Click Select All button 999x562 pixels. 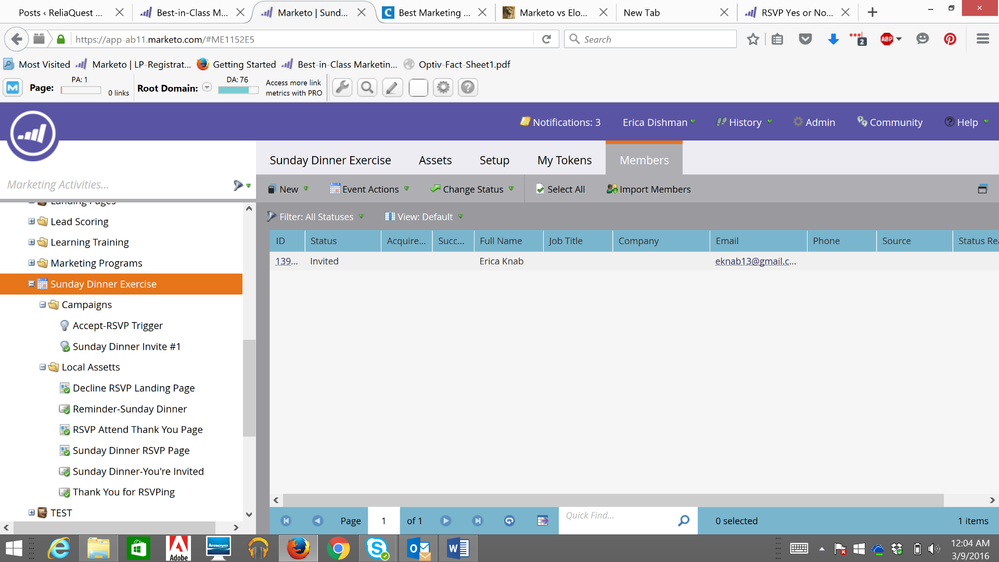point(560,189)
